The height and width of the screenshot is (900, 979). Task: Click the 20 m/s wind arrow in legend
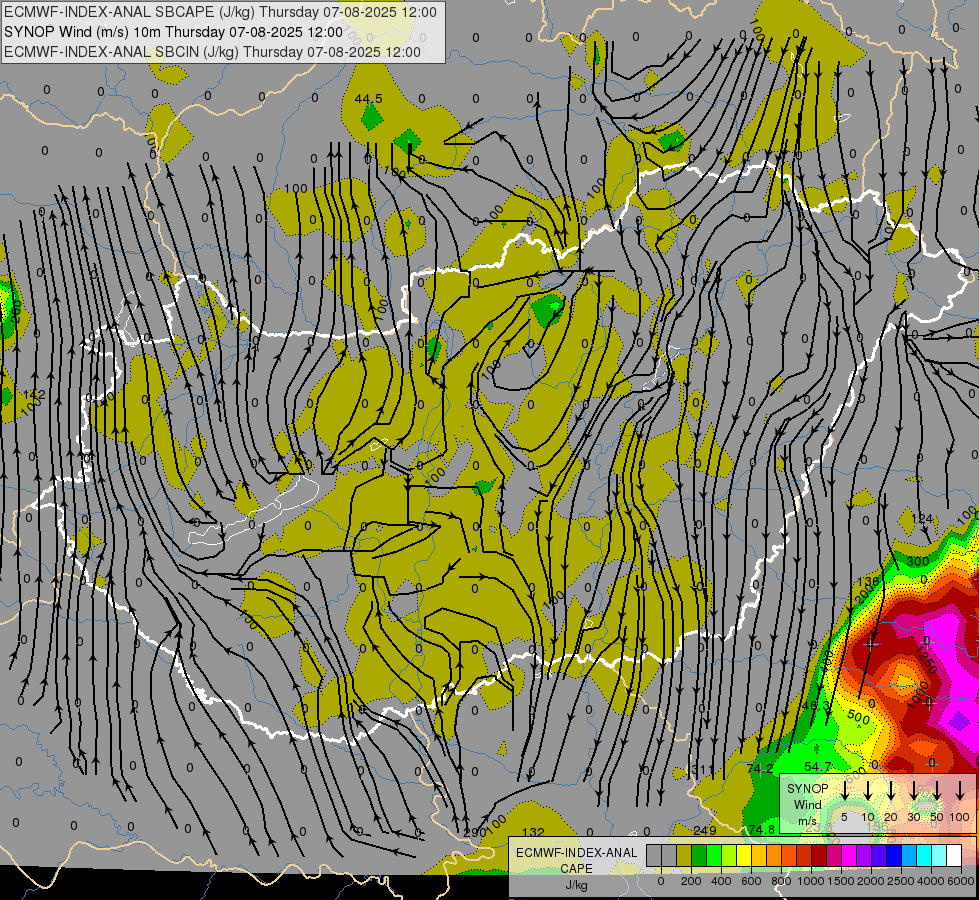click(x=891, y=791)
